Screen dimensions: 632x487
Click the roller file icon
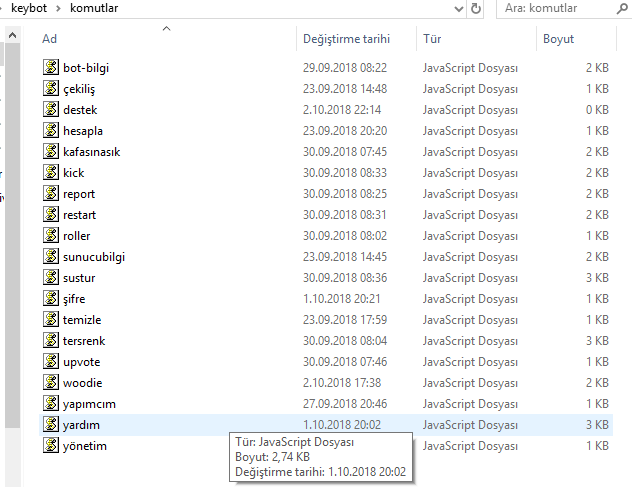[51, 235]
